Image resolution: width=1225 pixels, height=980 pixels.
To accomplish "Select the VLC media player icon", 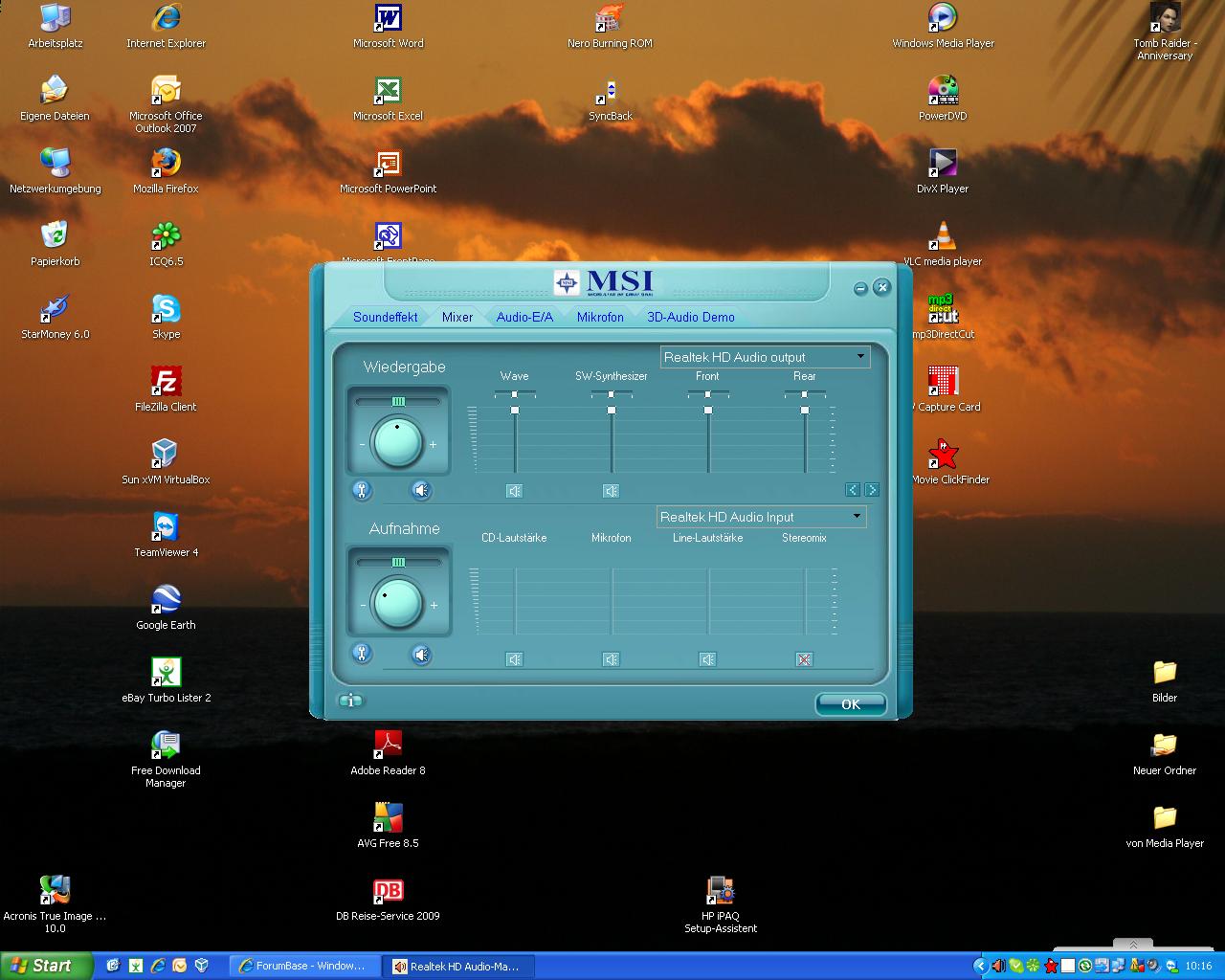I will (x=943, y=245).
